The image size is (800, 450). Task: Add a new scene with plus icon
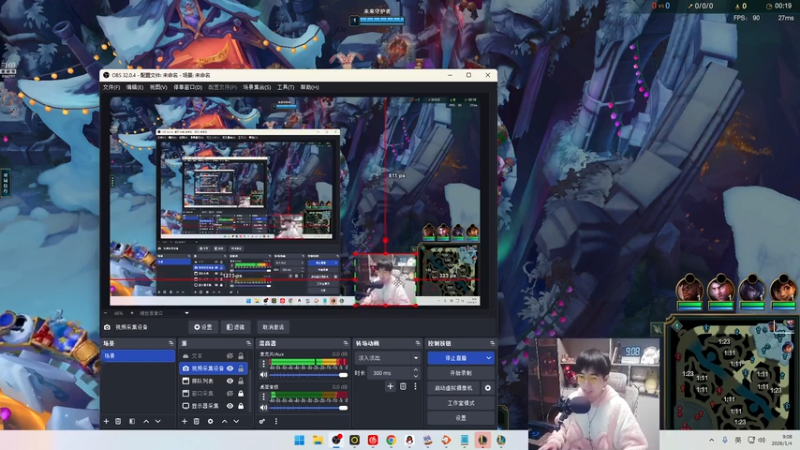(107, 421)
